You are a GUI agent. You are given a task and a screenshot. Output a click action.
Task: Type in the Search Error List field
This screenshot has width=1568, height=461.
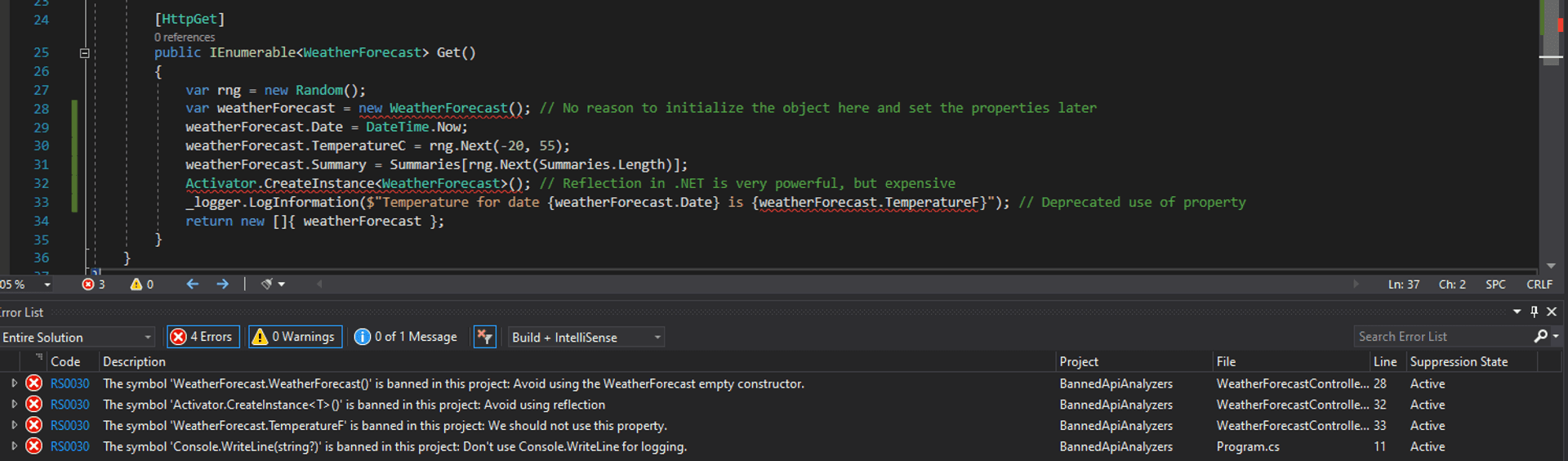coord(1442,337)
